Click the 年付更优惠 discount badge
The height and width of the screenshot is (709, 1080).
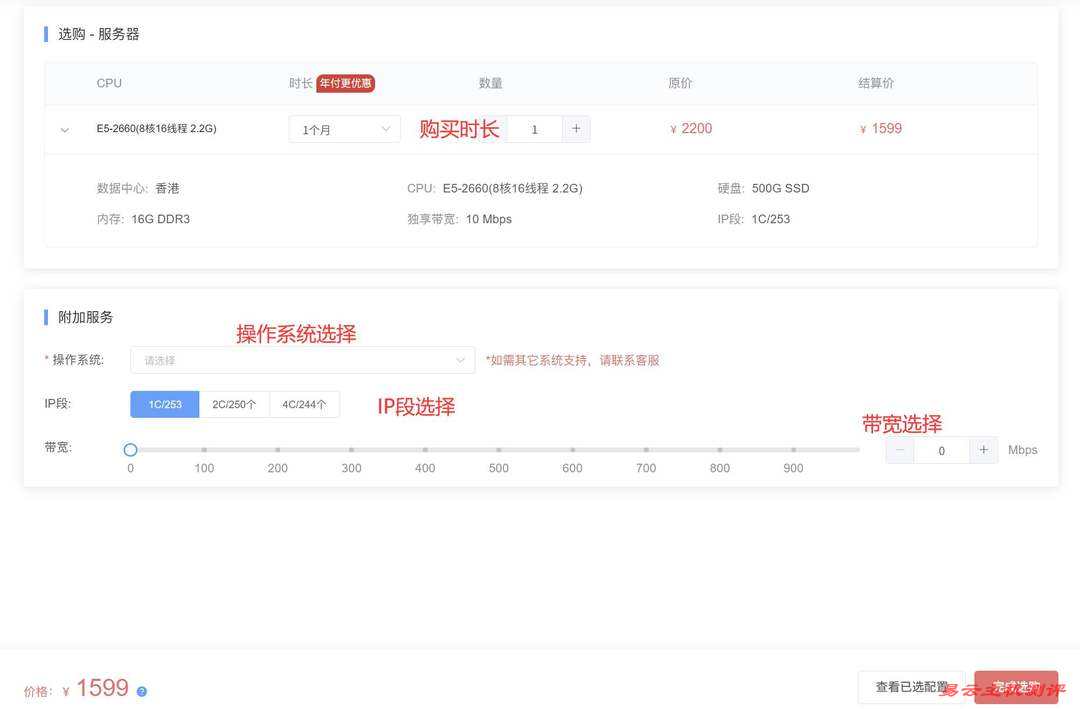click(343, 83)
